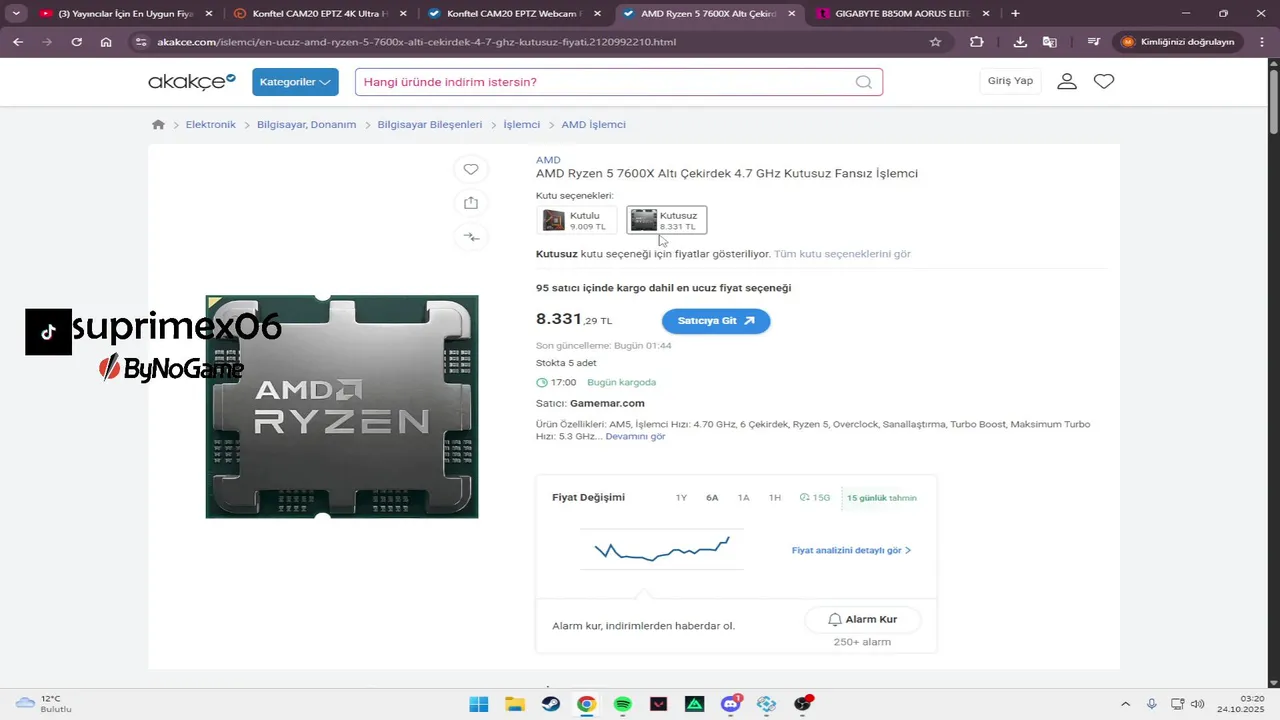Image resolution: width=1280 pixels, height=720 pixels.
Task: Show hidden system tray icons
Action: [1125, 704]
